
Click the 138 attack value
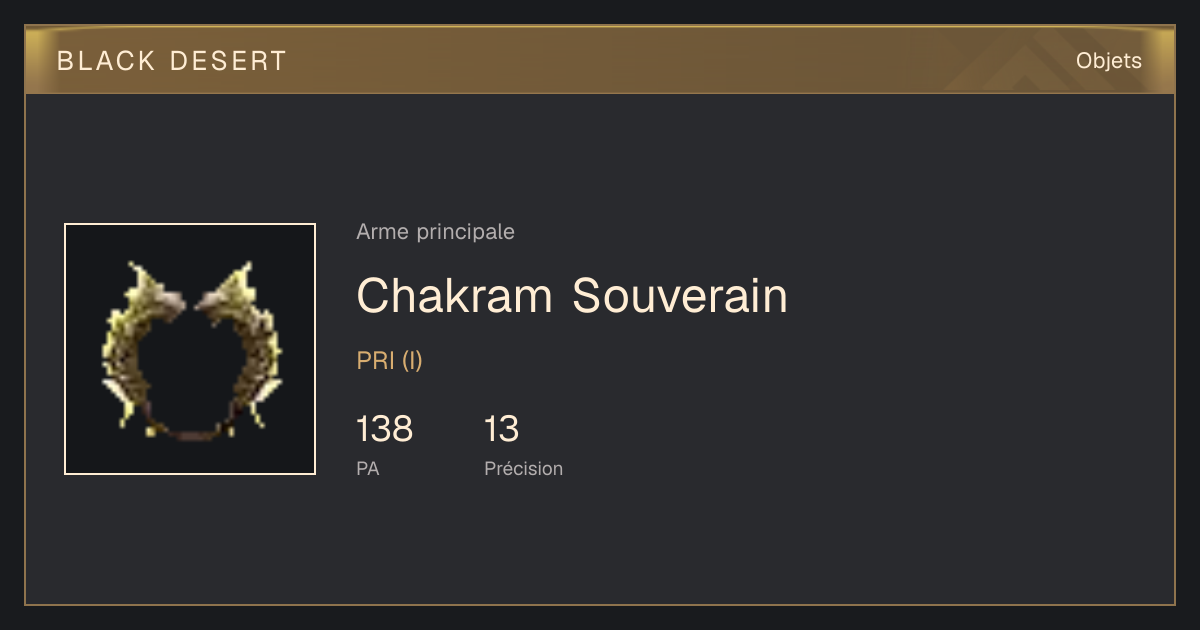tap(384, 429)
